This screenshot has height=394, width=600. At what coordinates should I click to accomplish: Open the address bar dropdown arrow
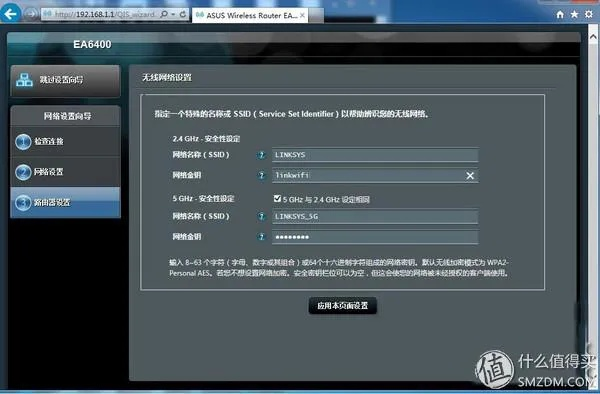(x=173, y=15)
